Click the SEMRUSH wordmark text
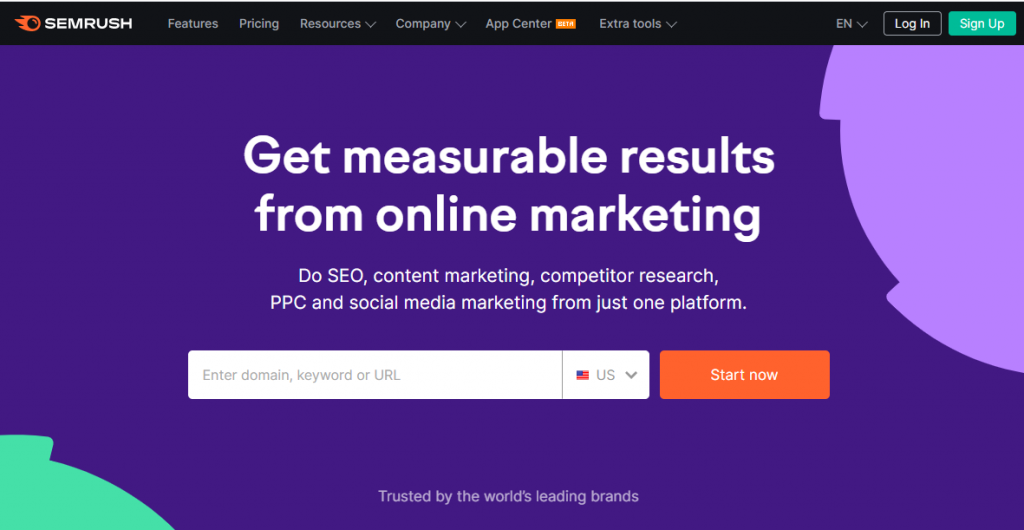The width and height of the screenshot is (1024, 530). (88, 23)
